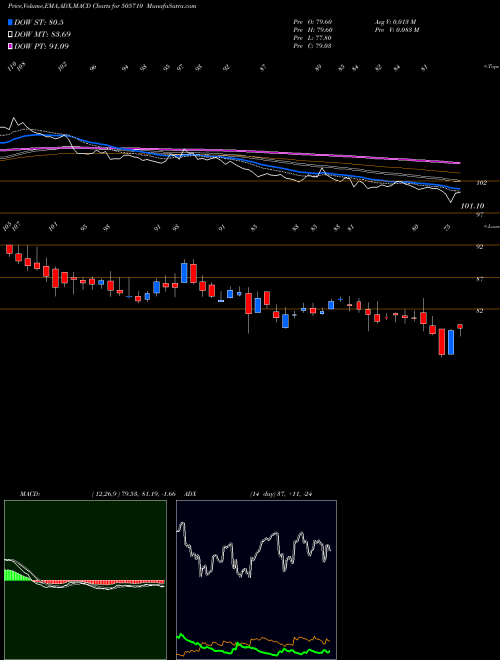Select the 'DOW PT: 91.09' legend label

pos(41,46)
